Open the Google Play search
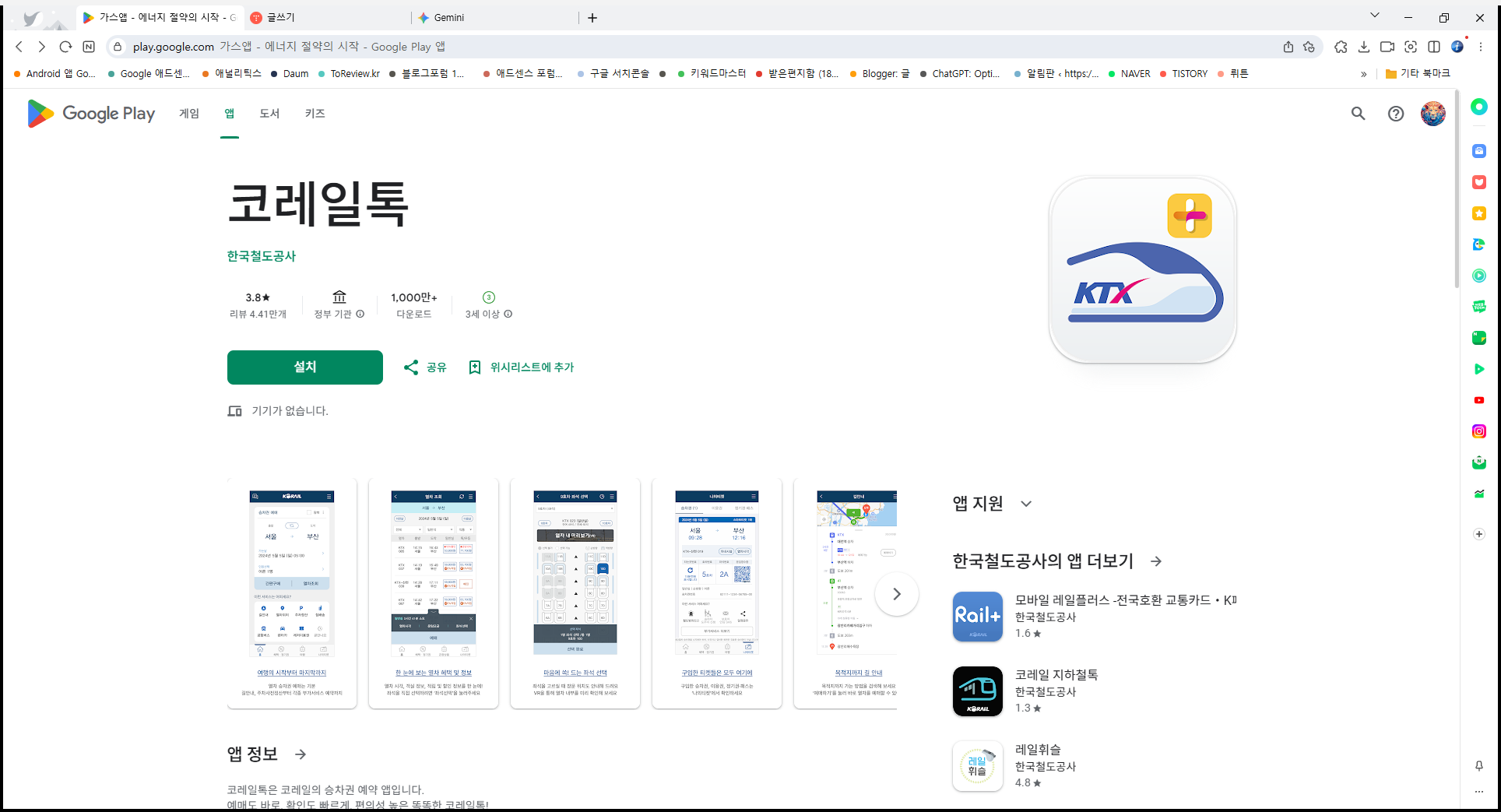This screenshot has width=1501, height=812. click(1357, 114)
